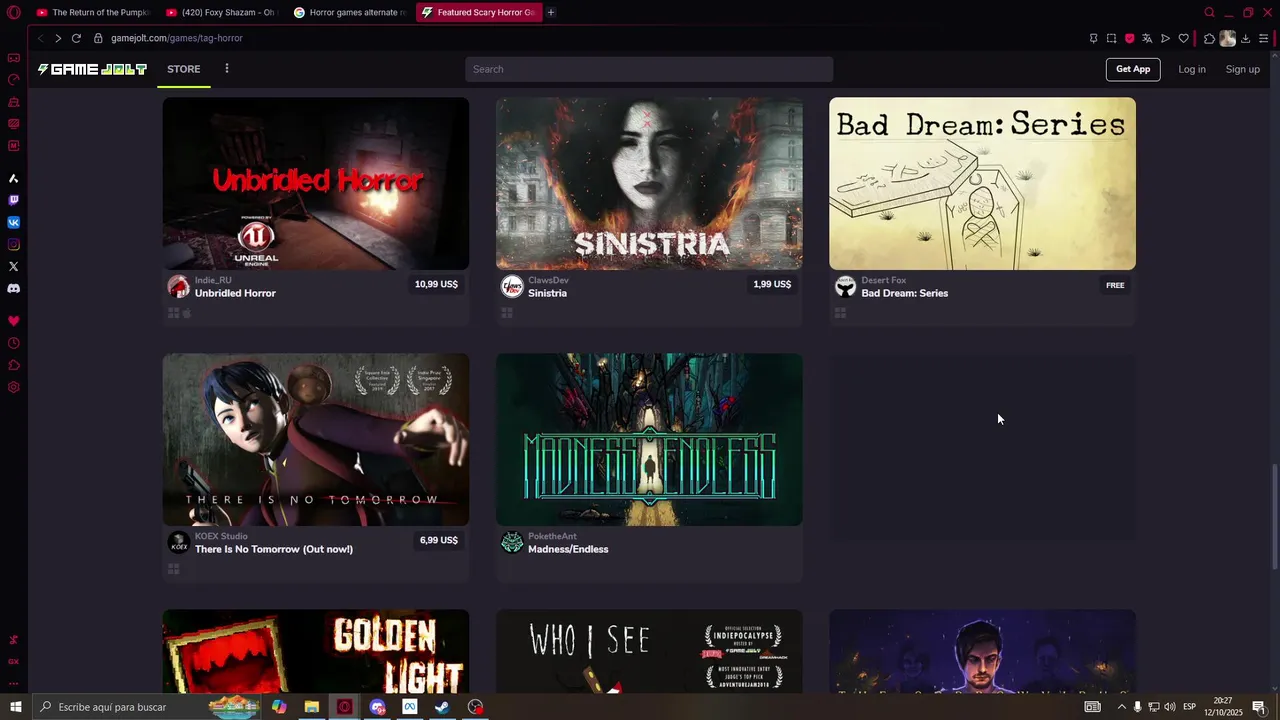
Task: Click the taskbar volume speaker icon
Action: click(x=1170, y=707)
